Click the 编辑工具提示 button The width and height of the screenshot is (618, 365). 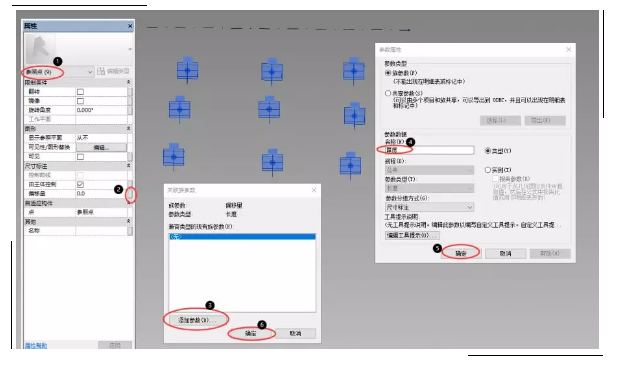tap(412, 235)
